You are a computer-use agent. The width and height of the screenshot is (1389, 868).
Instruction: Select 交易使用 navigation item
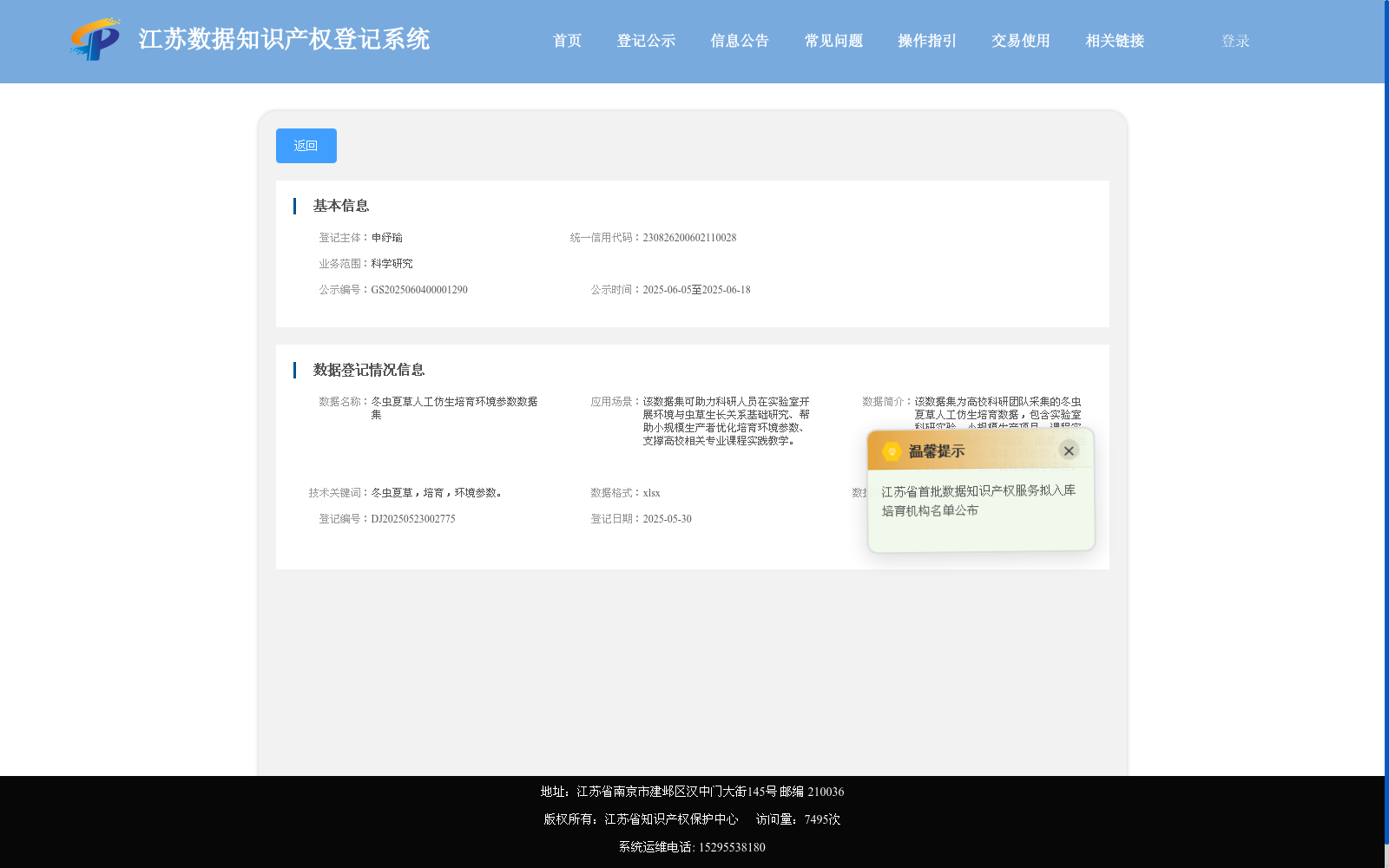click(1021, 41)
